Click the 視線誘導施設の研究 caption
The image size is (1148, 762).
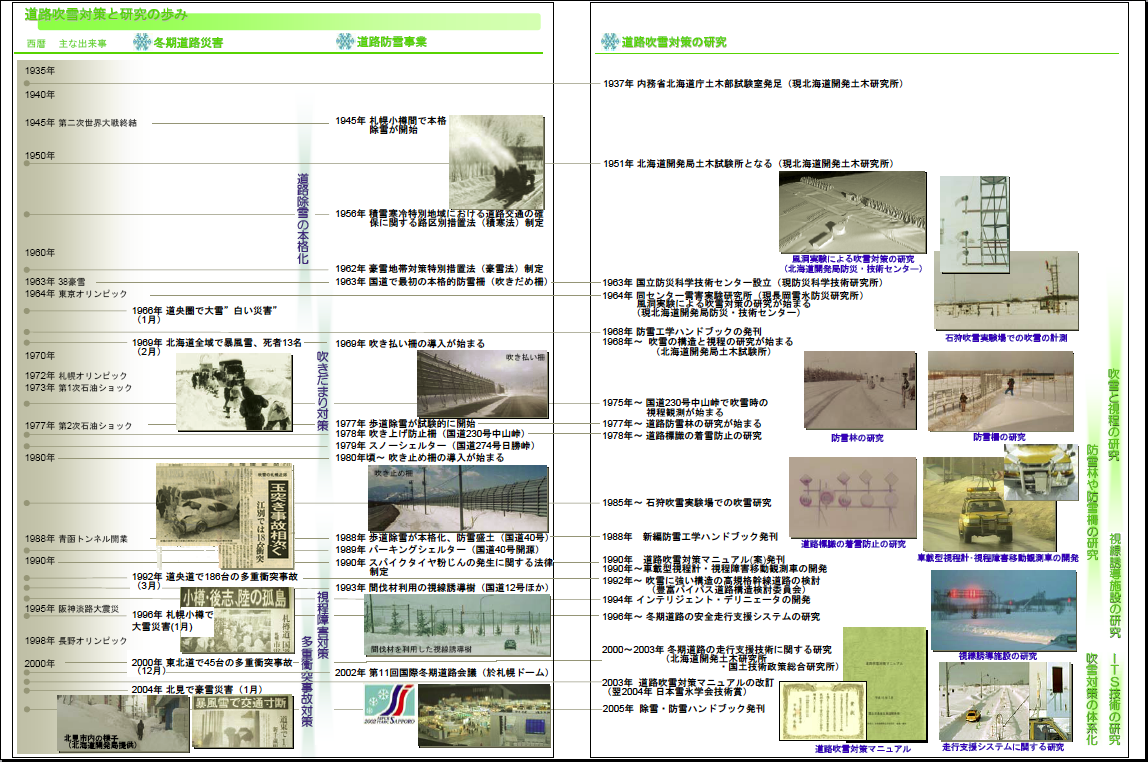coord(997,656)
